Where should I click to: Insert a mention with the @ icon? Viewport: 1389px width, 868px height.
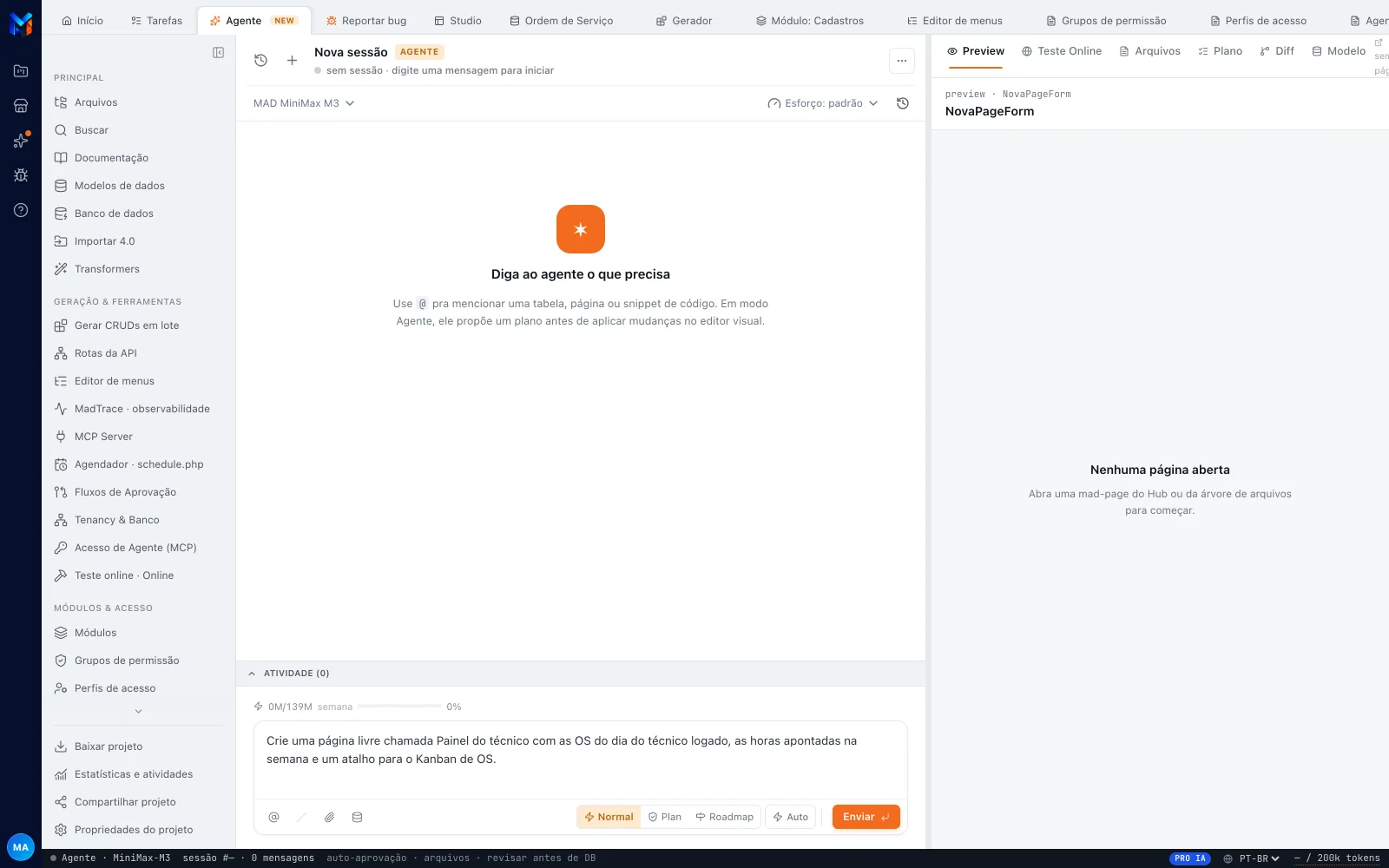tap(273, 817)
